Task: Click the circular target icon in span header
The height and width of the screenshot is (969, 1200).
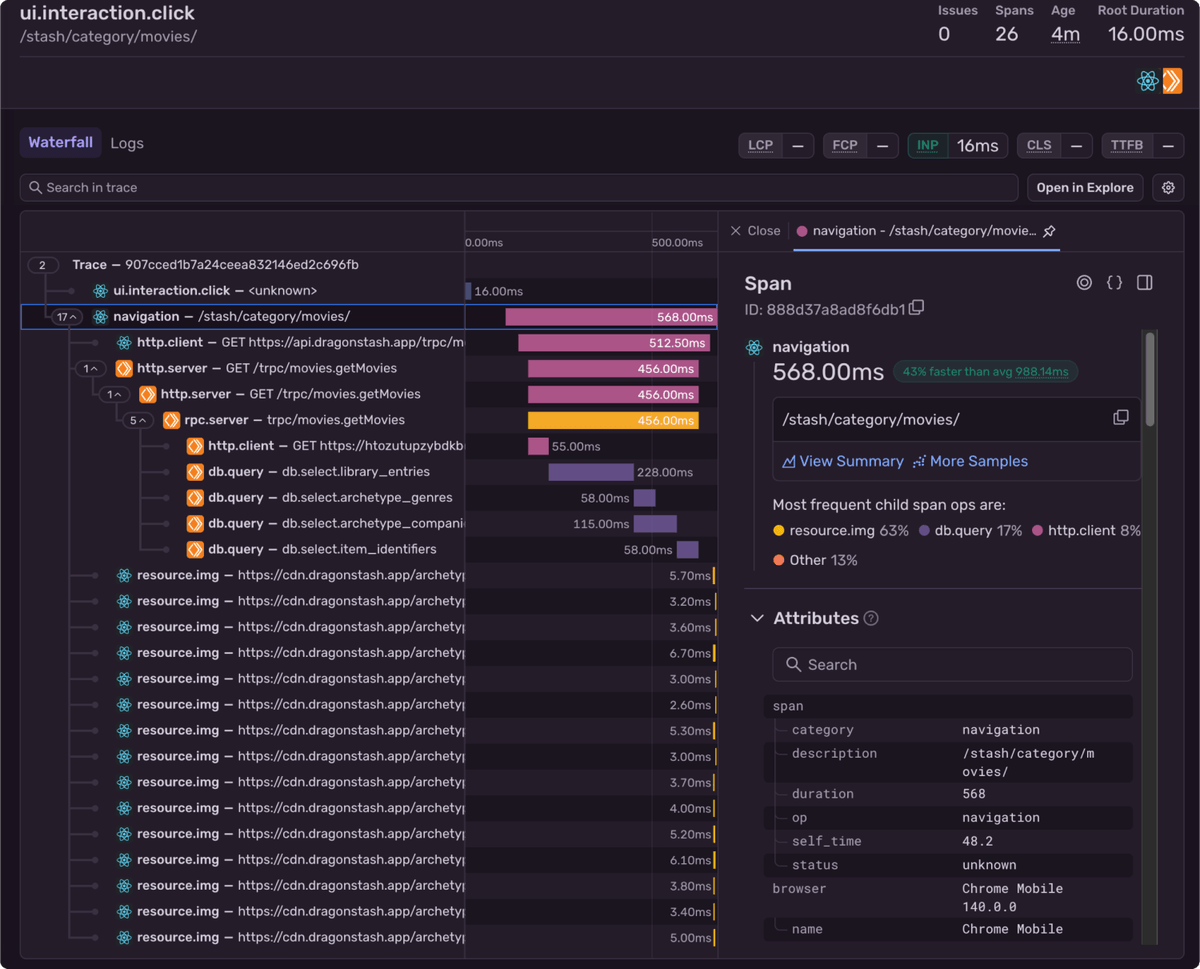Action: click(x=1084, y=283)
